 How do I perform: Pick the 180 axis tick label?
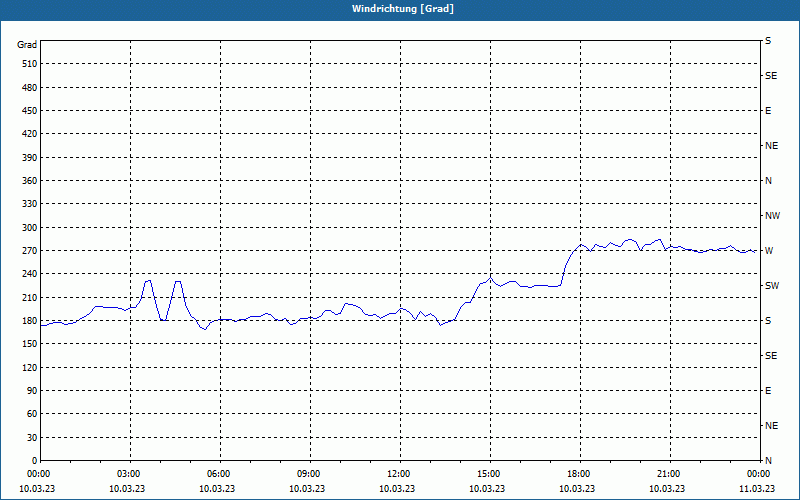30,320
